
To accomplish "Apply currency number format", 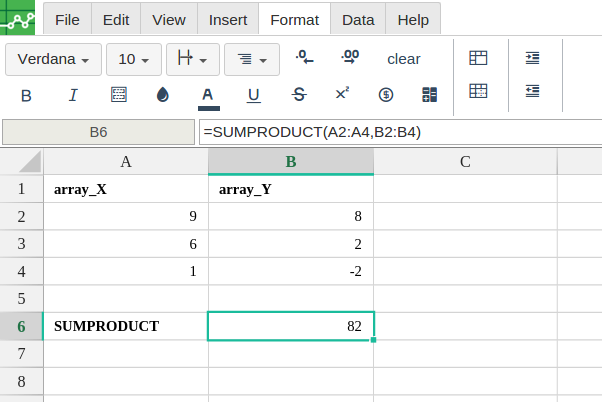I will coord(386,95).
